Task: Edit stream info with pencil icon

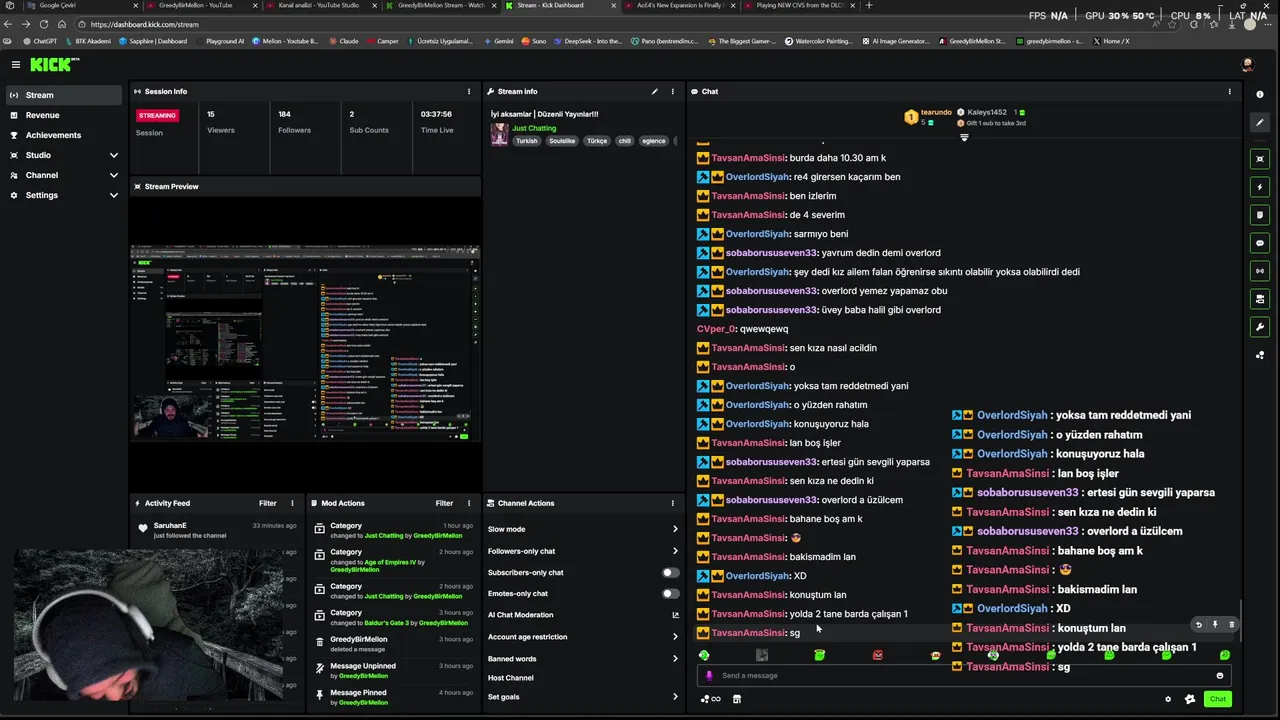Action: tap(655, 91)
